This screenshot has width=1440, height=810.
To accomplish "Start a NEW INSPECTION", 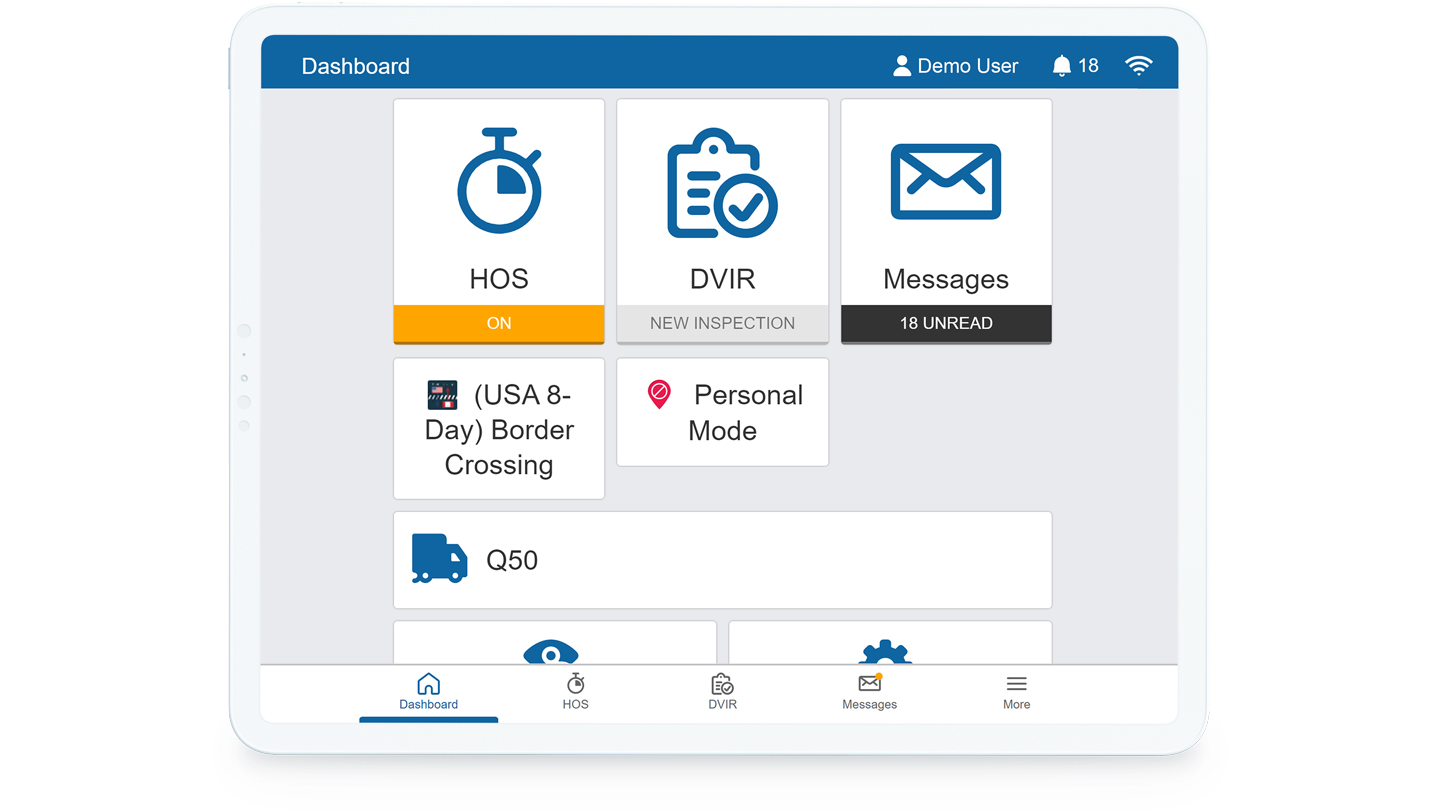I will point(722,323).
